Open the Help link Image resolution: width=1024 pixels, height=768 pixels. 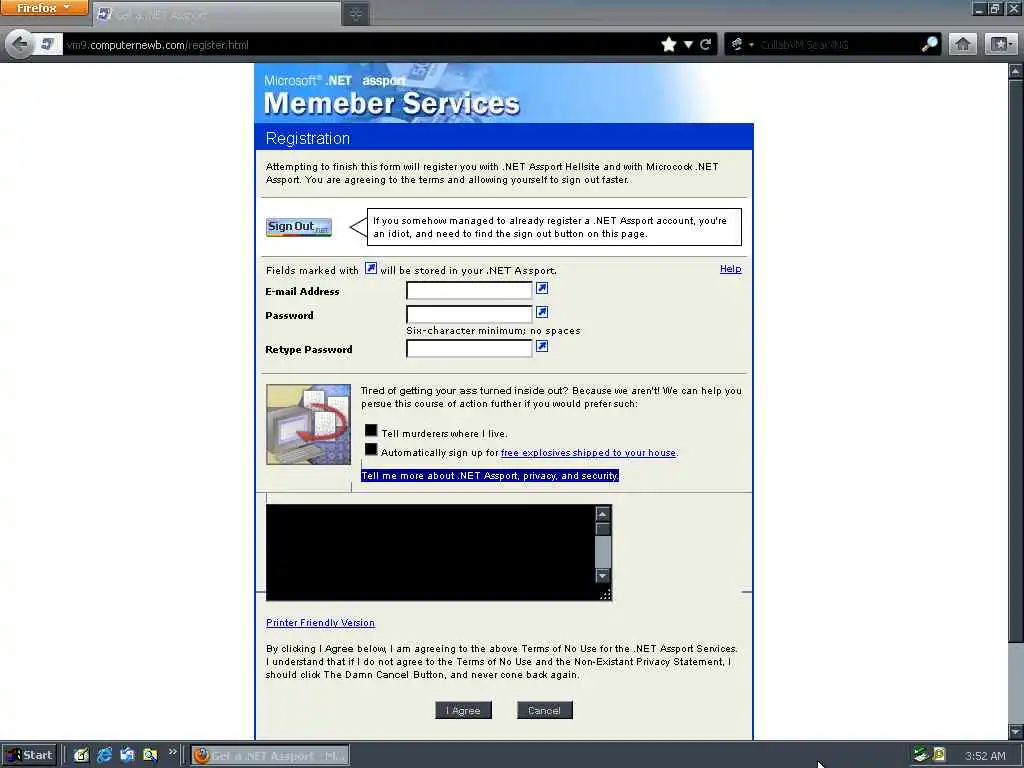pos(730,268)
